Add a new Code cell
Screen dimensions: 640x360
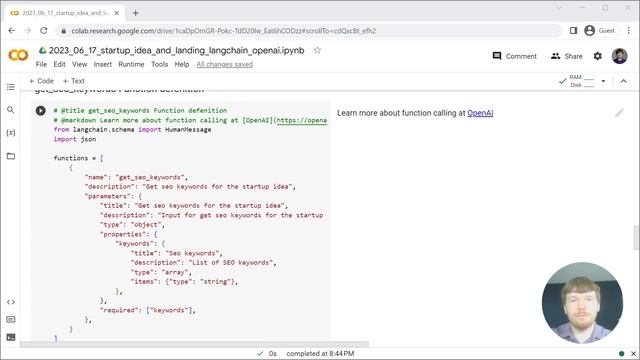coord(41,81)
